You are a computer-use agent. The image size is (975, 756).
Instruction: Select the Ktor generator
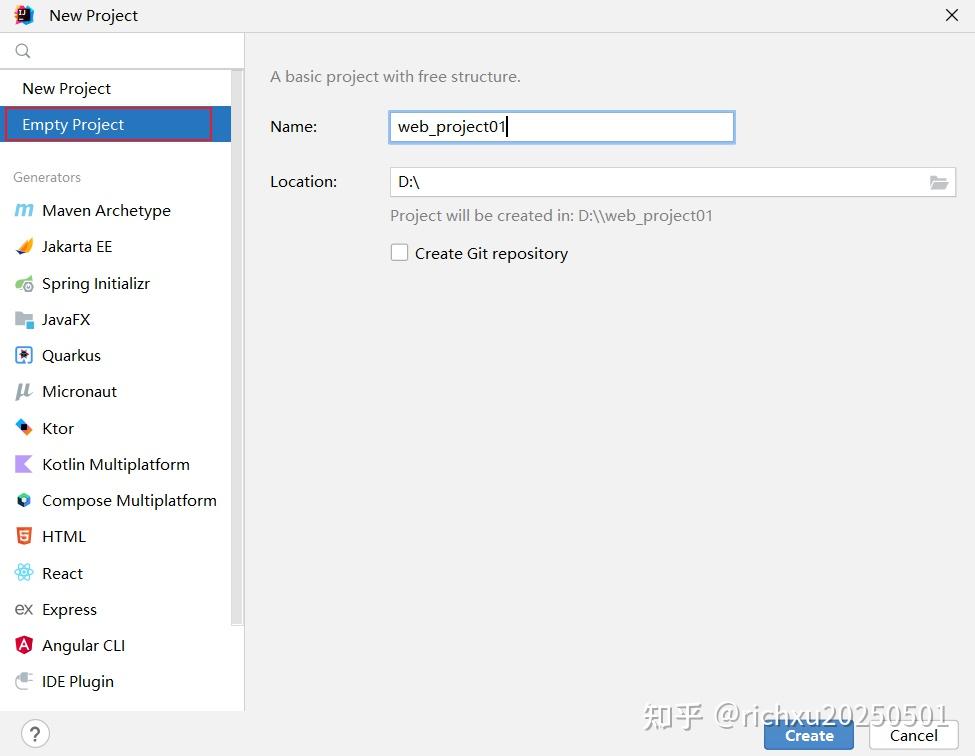tap(58, 428)
